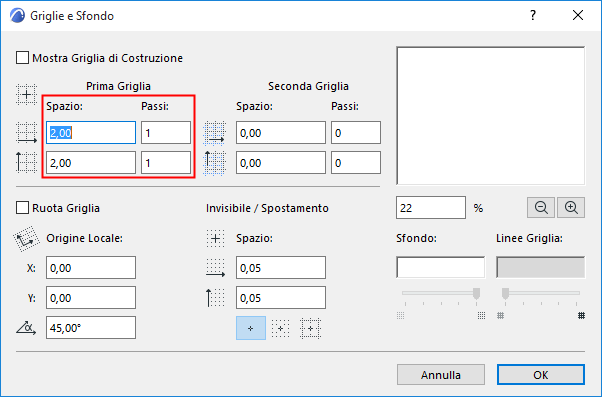This screenshot has width=602, height=397.
Task: Click Prima Griglia horizontal Passi field
Action: point(166,133)
